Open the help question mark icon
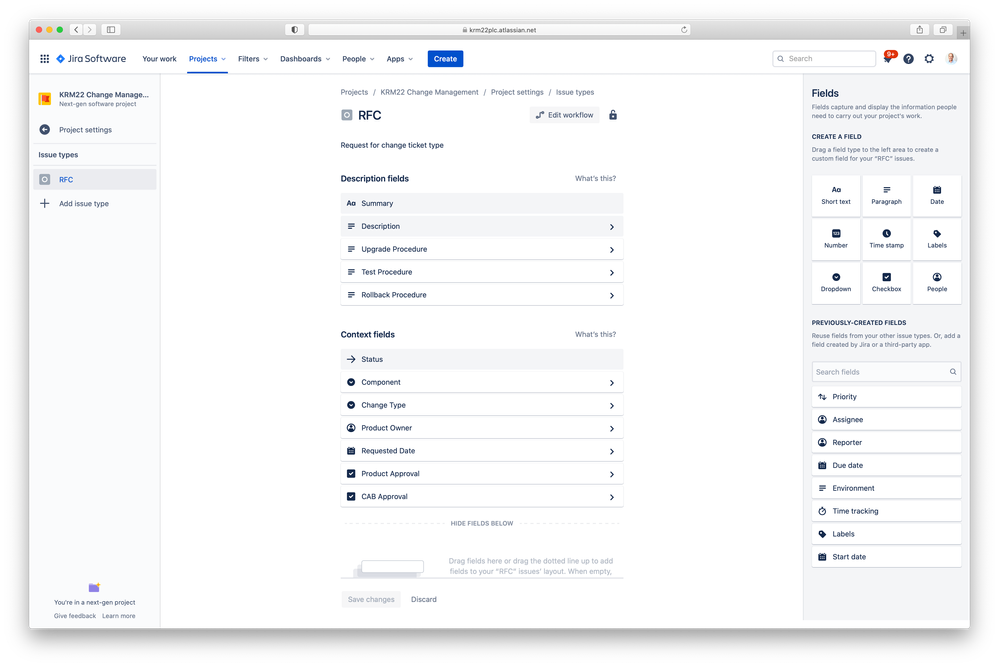The height and width of the screenshot is (667, 999). (909, 59)
